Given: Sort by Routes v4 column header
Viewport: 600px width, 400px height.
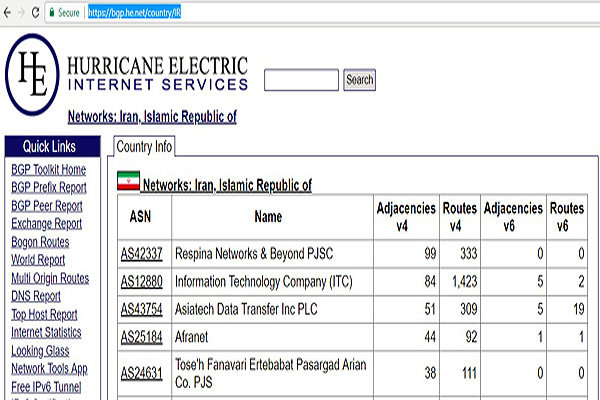Looking at the screenshot, I should [x=460, y=217].
